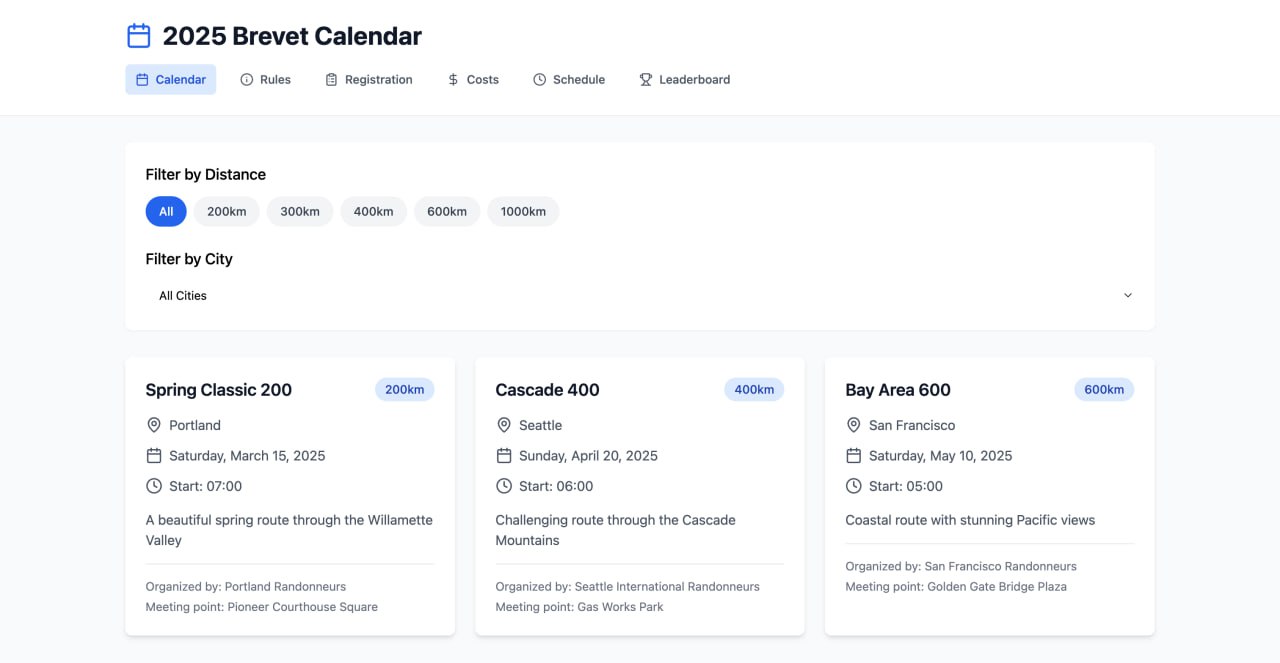Click the dollar sign icon for Costs
This screenshot has width=1280, height=663.
pyautogui.click(x=453, y=79)
